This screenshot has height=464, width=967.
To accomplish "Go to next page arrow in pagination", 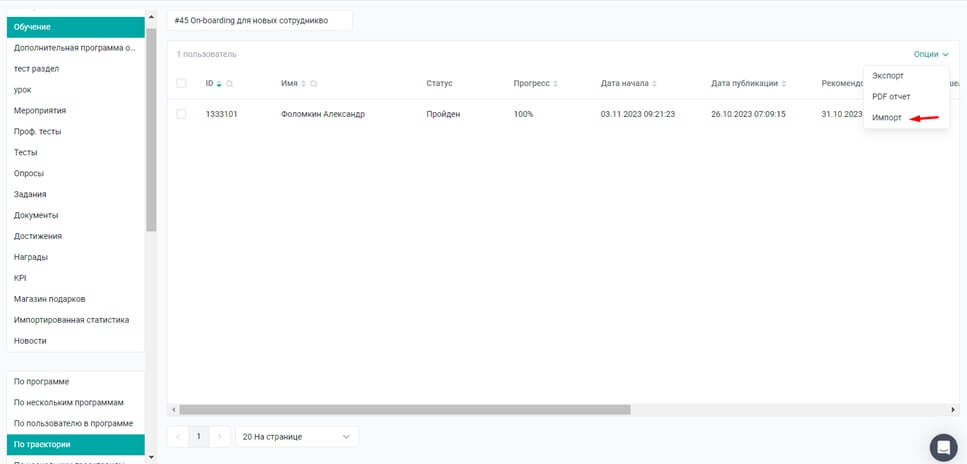I will tap(221, 437).
